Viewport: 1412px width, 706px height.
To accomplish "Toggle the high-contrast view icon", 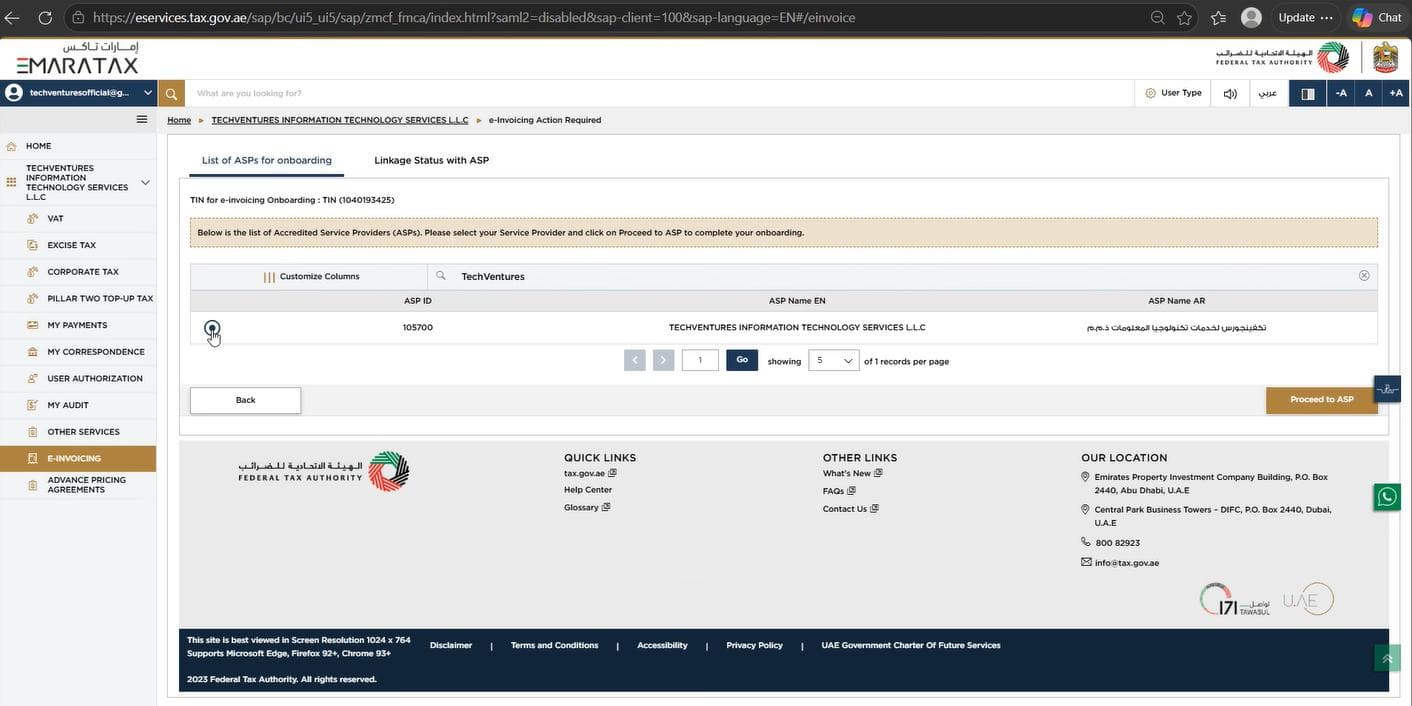I will point(1307,93).
